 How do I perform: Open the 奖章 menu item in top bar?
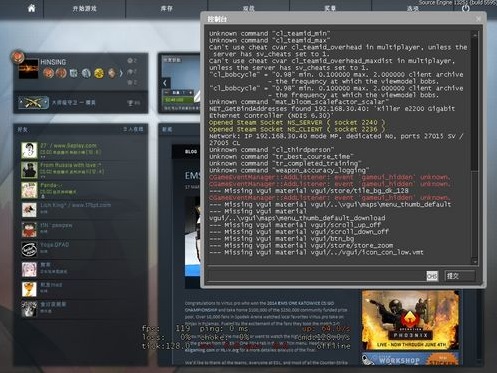(x=330, y=9)
